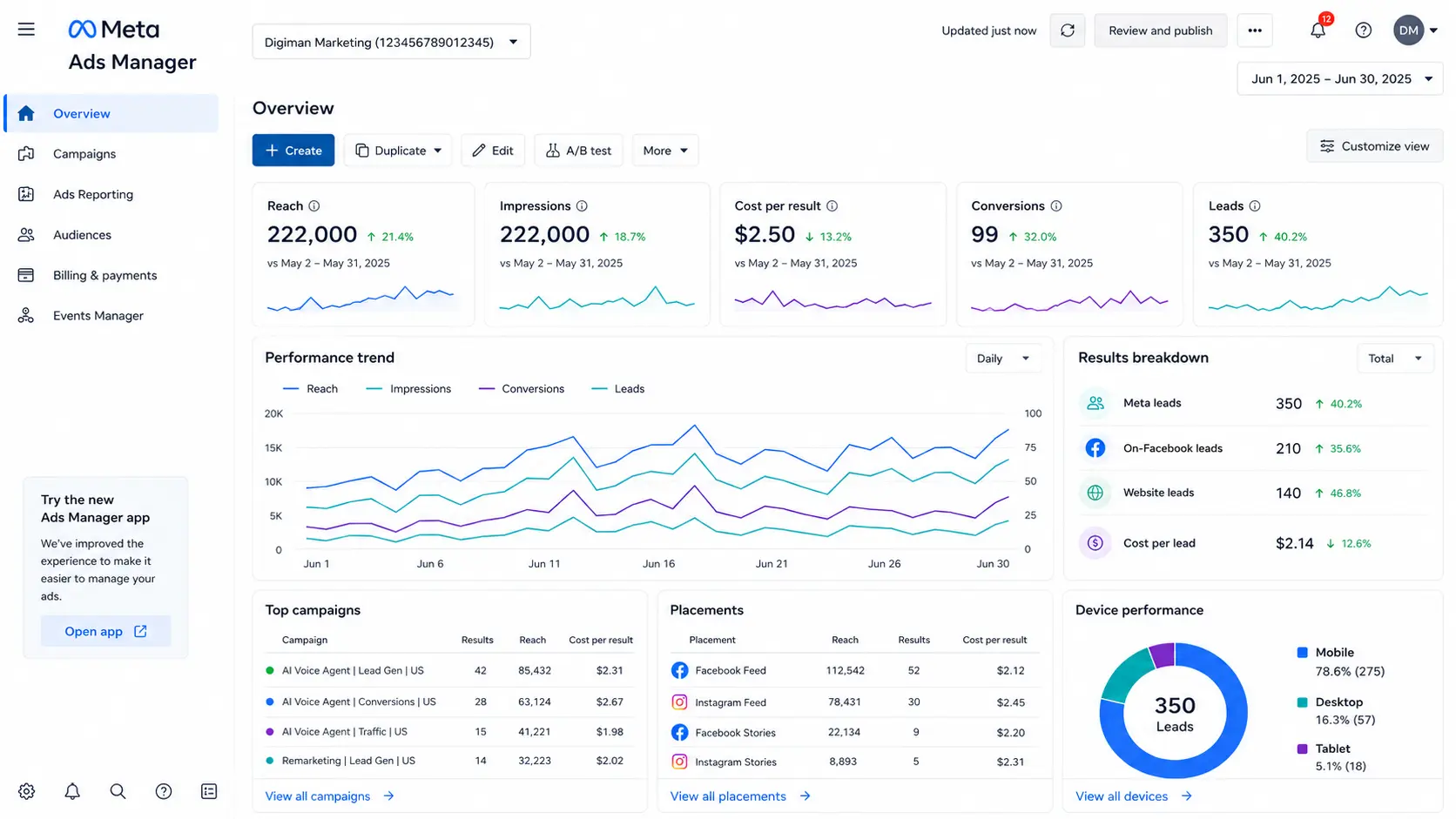Click the Facebook Feed placement icon
Viewport: 1456px width, 819px height.
click(680, 670)
